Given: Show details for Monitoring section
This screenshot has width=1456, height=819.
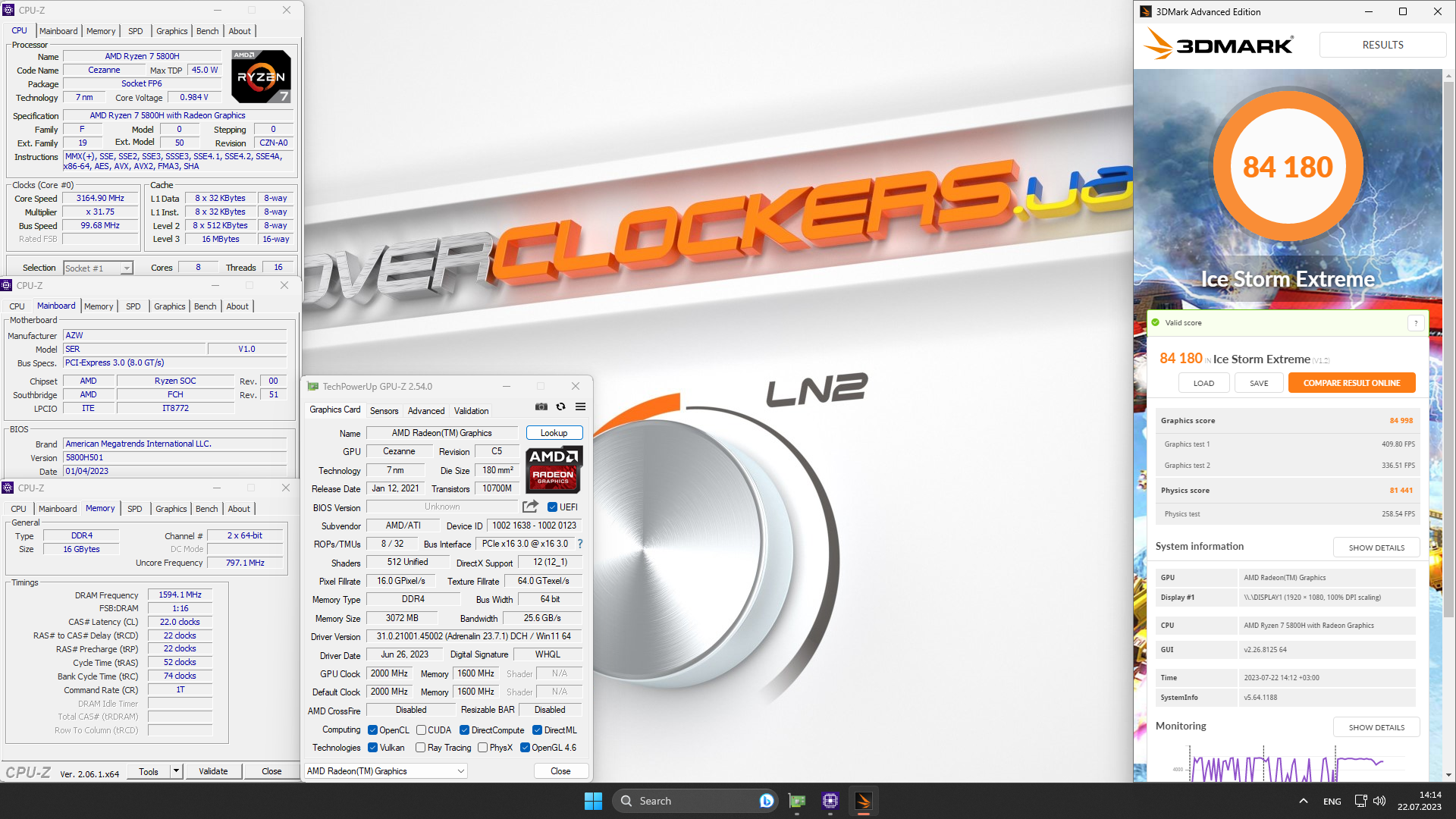Looking at the screenshot, I should point(1376,727).
